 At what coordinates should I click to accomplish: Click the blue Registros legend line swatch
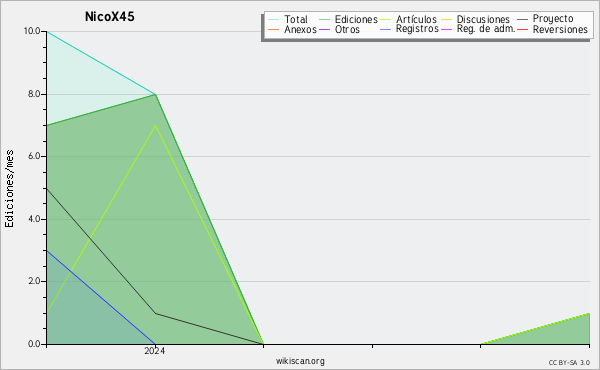[385, 30]
